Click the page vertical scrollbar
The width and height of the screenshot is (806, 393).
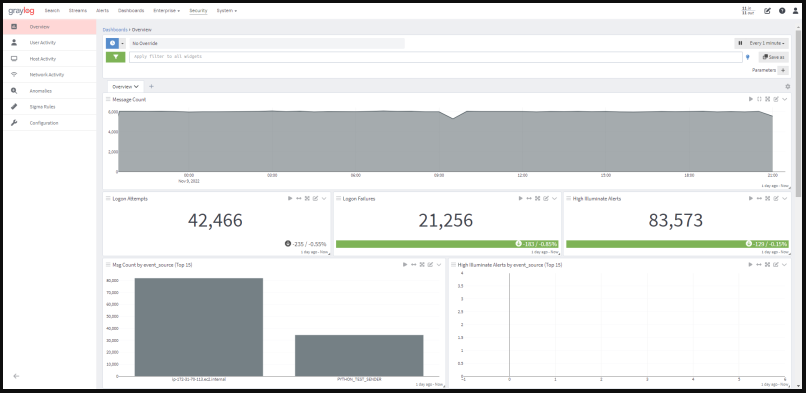pyautogui.click(x=798, y=113)
